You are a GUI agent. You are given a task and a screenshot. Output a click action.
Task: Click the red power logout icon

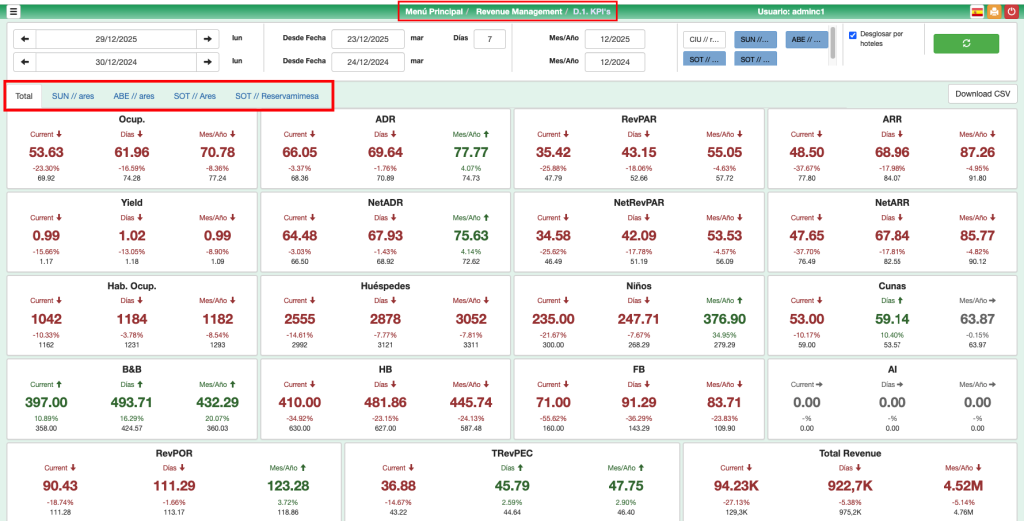tap(1010, 11)
